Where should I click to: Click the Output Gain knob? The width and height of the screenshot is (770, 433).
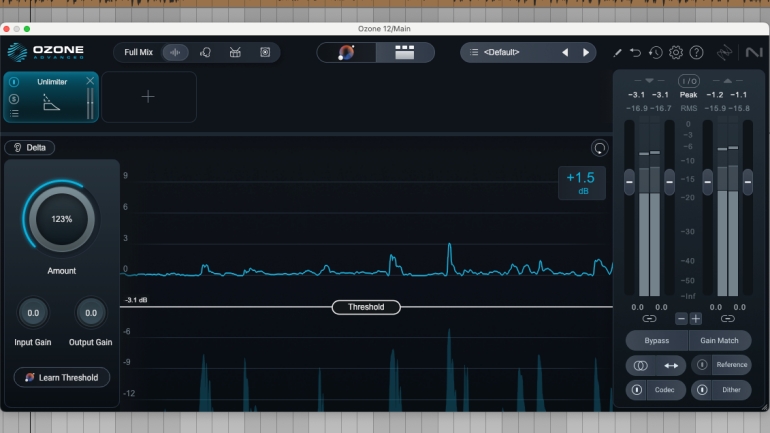91,313
